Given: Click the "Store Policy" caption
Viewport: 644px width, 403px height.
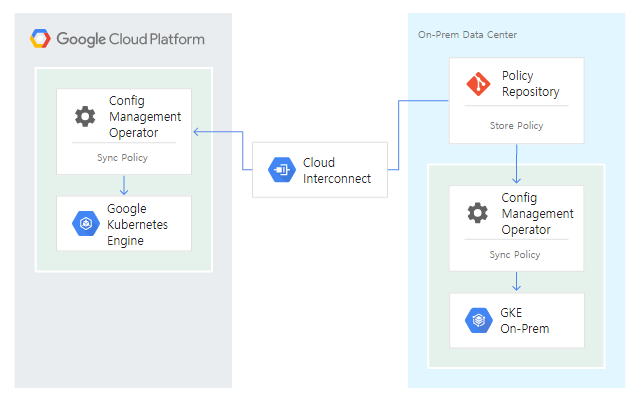Looking at the screenshot, I should pyautogui.click(x=516, y=126).
